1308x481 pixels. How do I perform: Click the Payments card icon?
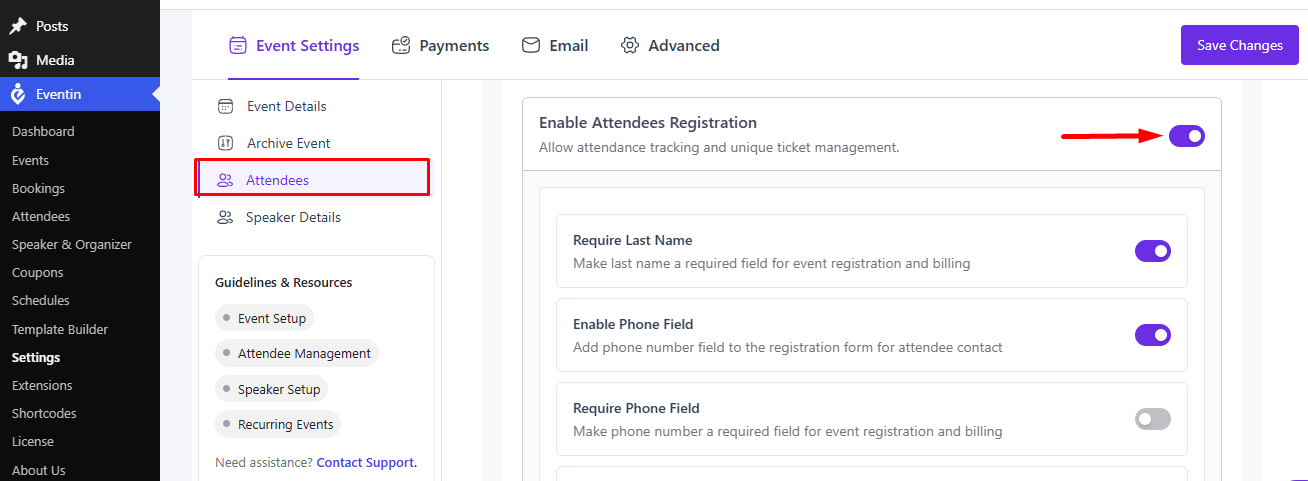pyautogui.click(x=401, y=45)
